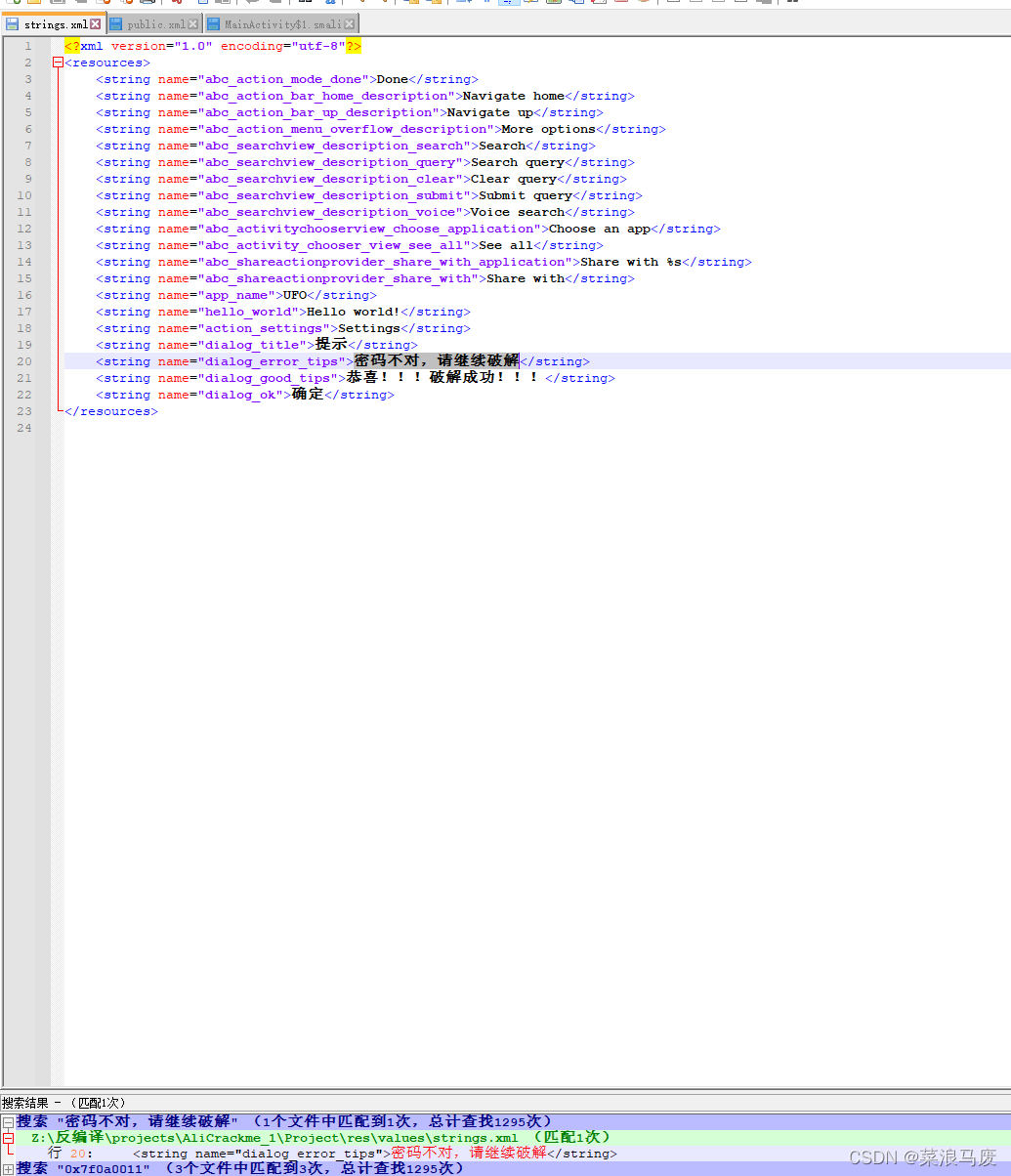Collapse the first search result group
The height and width of the screenshot is (1176, 1011).
8,1122
